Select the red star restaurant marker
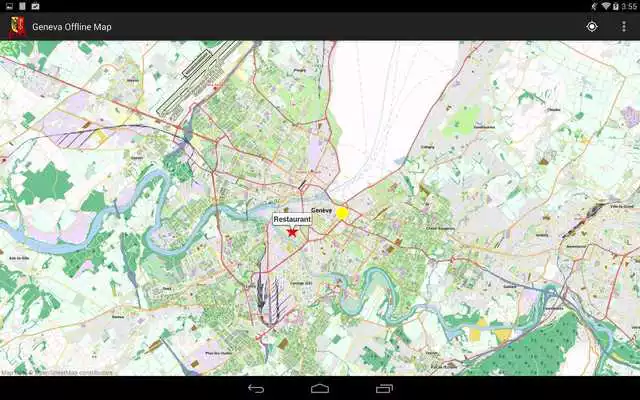 pyautogui.click(x=292, y=232)
